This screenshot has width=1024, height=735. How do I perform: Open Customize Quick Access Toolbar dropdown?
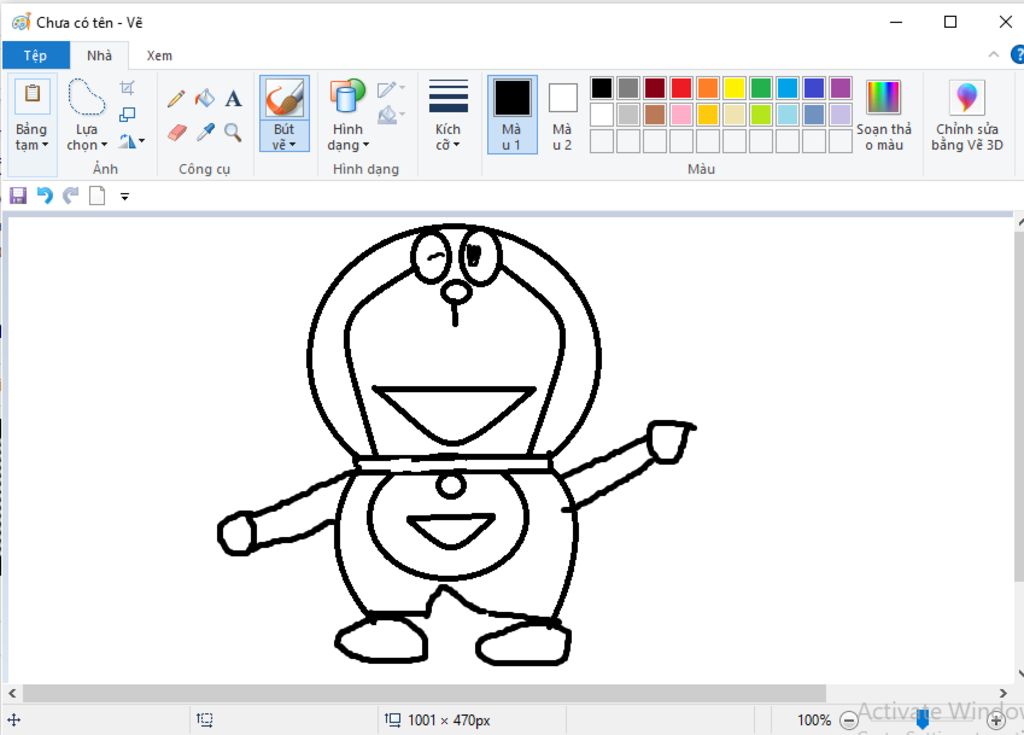[125, 196]
